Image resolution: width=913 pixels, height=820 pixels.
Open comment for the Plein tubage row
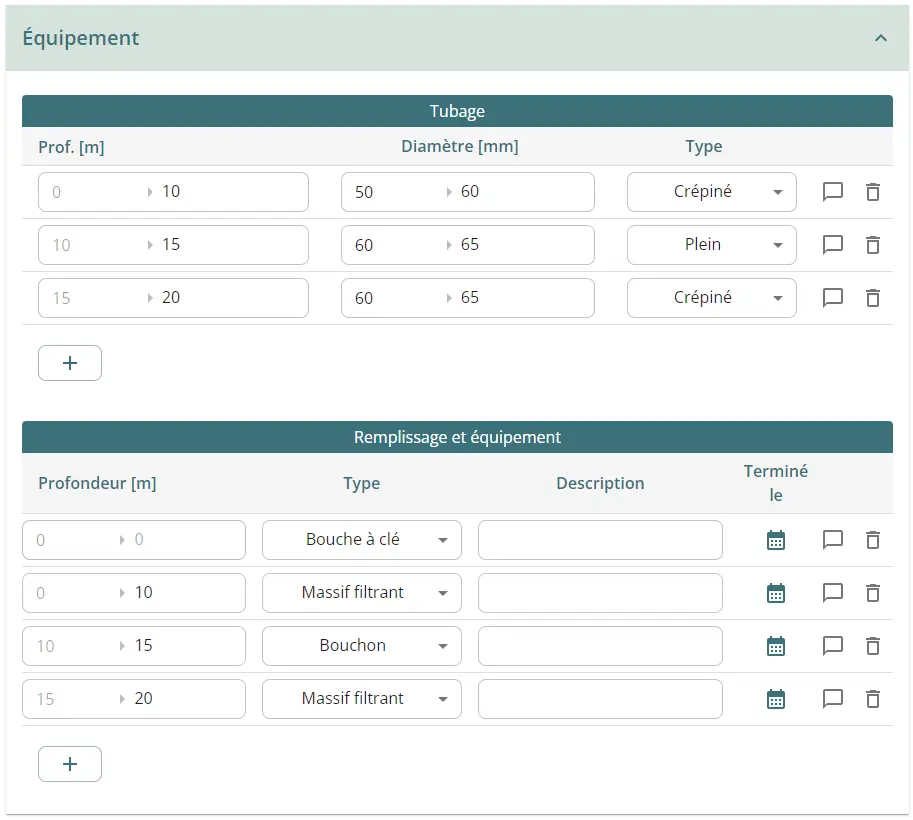click(x=832, y=245)
